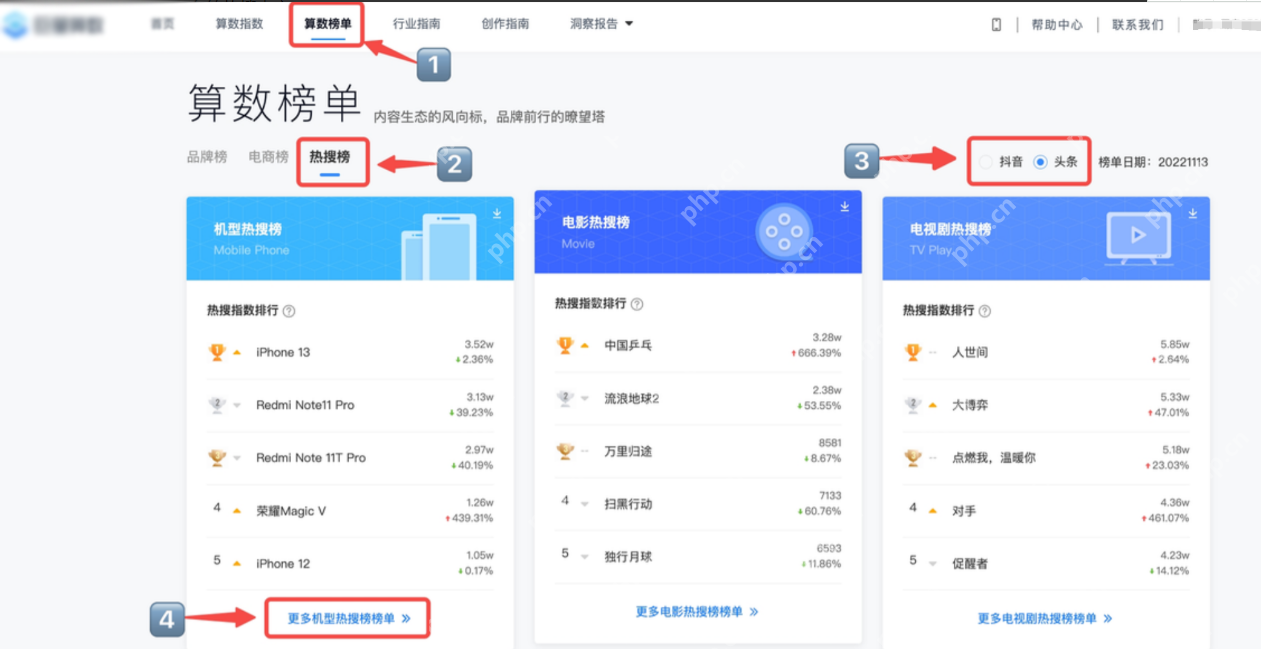Open 更多电视剧热搜榜榜单 link

(x=1045, y=618)
